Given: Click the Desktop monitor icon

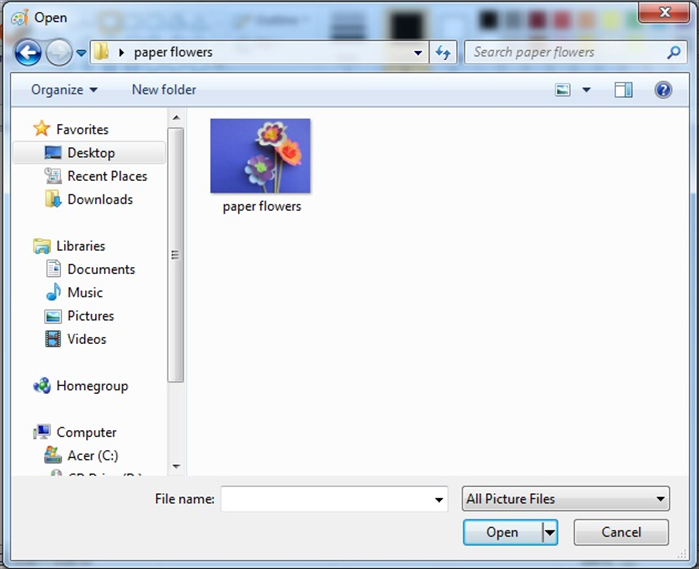Looking at the screenshot, I should tap(53, 153).
